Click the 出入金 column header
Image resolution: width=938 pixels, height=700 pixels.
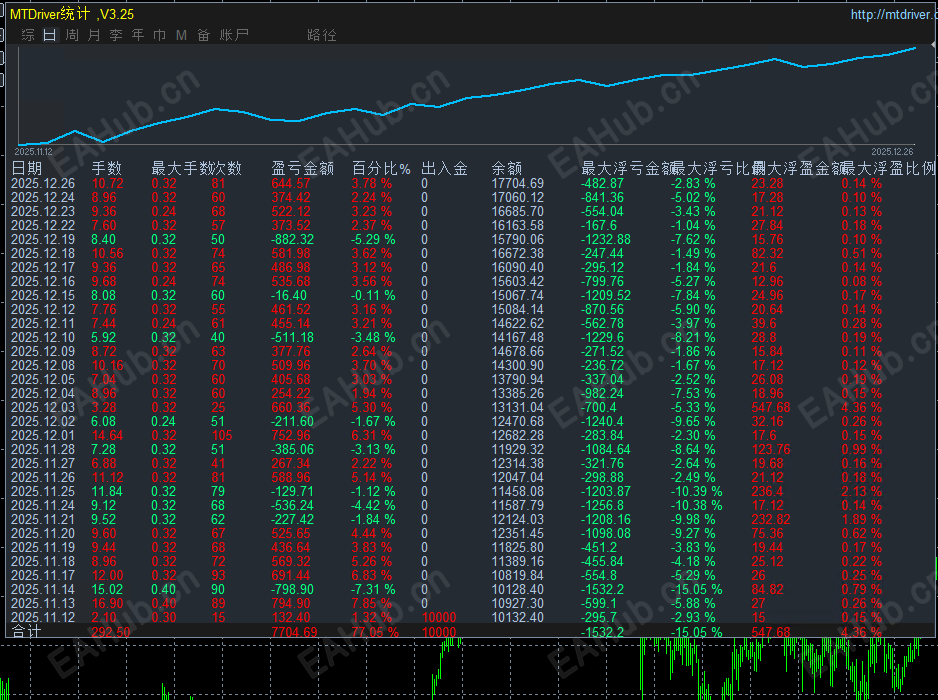(x=444, y=168)
